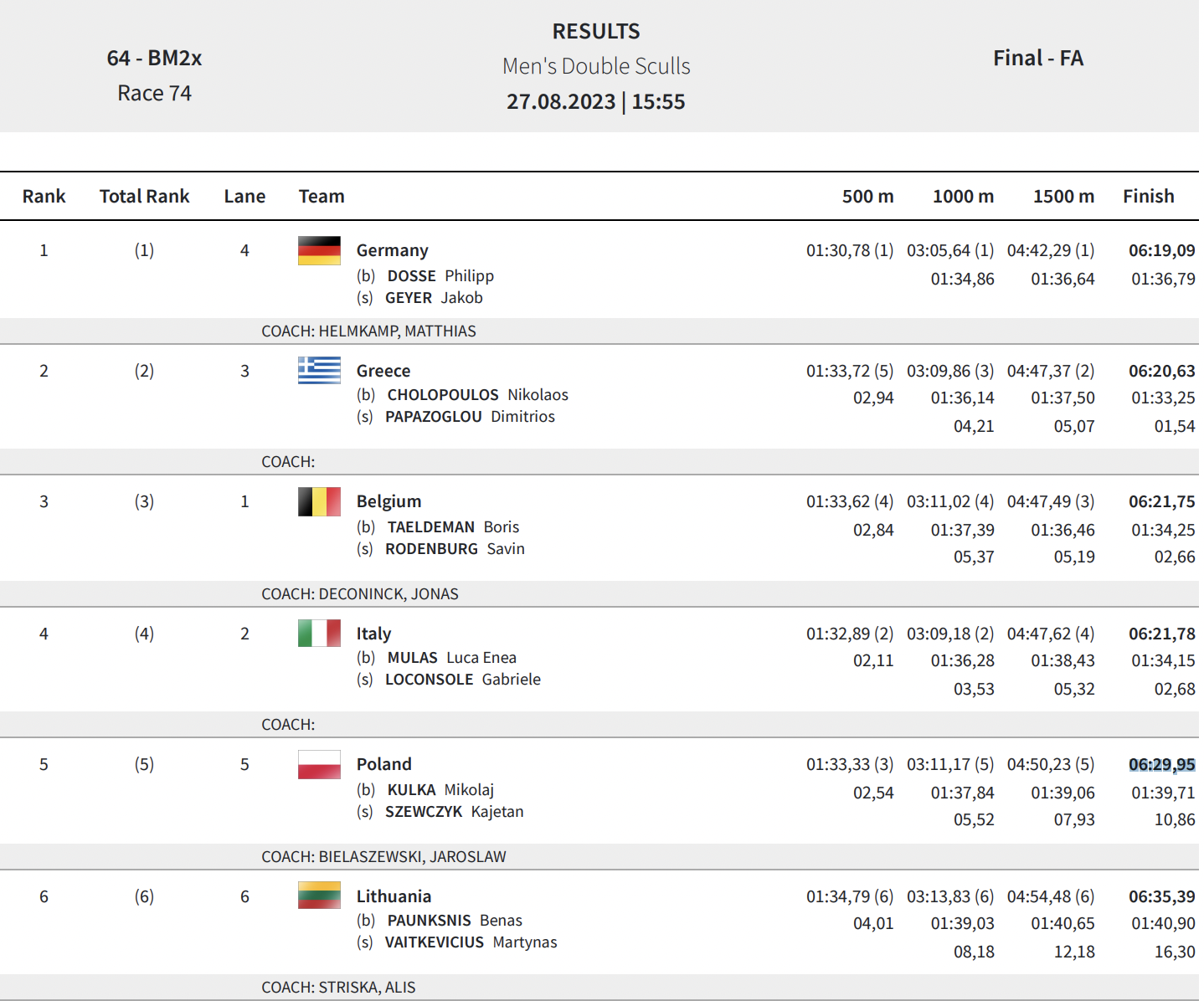Click rower name VAITKEVICIUS Martynas
1204x1001 pixels.
[x=471, y=942]
